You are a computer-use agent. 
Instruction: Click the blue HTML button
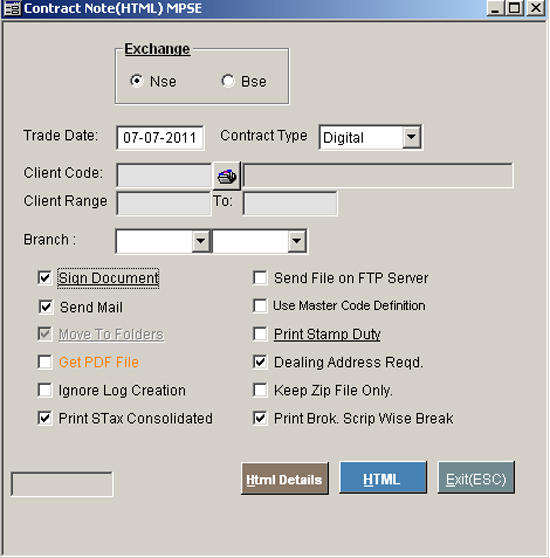[383, 478]
